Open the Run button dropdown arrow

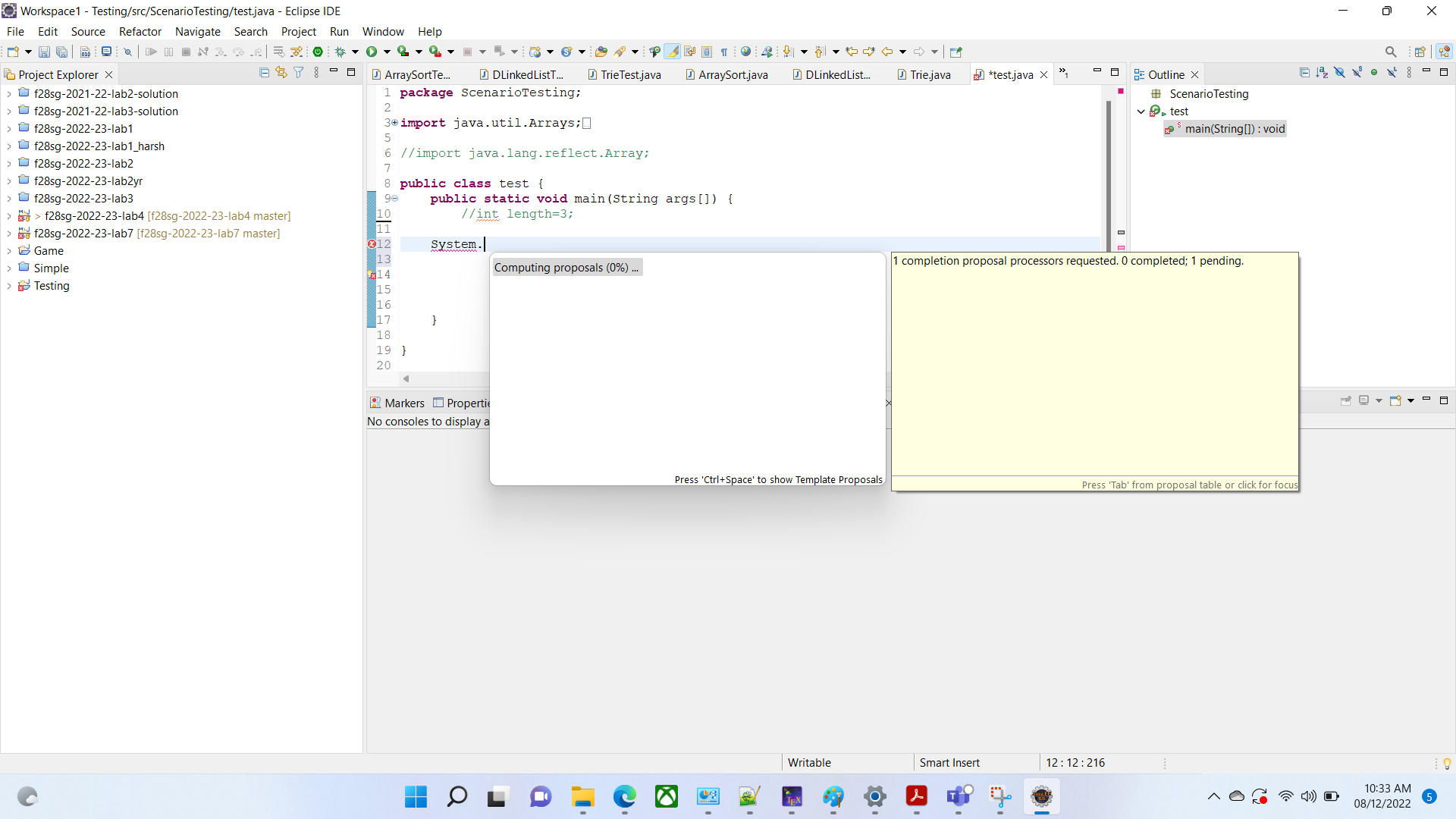387,52
